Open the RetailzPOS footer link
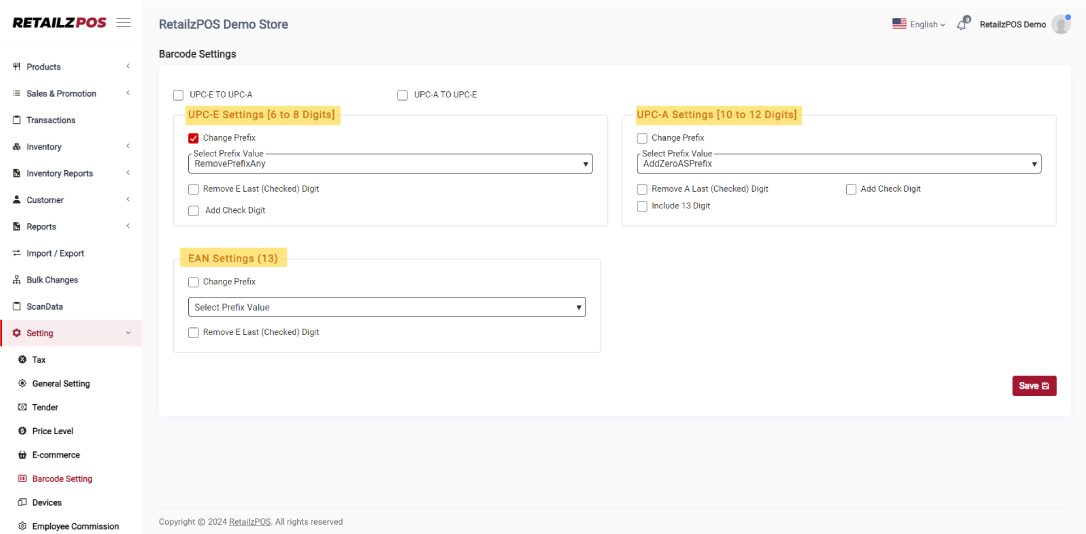Image resolution: width=1086 pixels, height=534 pixels. [x=249, y=522]
